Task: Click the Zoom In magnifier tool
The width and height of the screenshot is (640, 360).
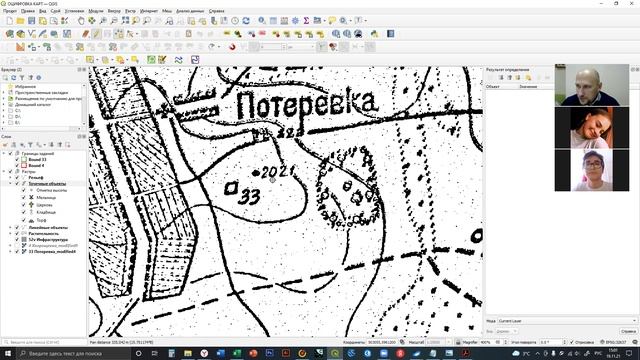Action: 103,20
